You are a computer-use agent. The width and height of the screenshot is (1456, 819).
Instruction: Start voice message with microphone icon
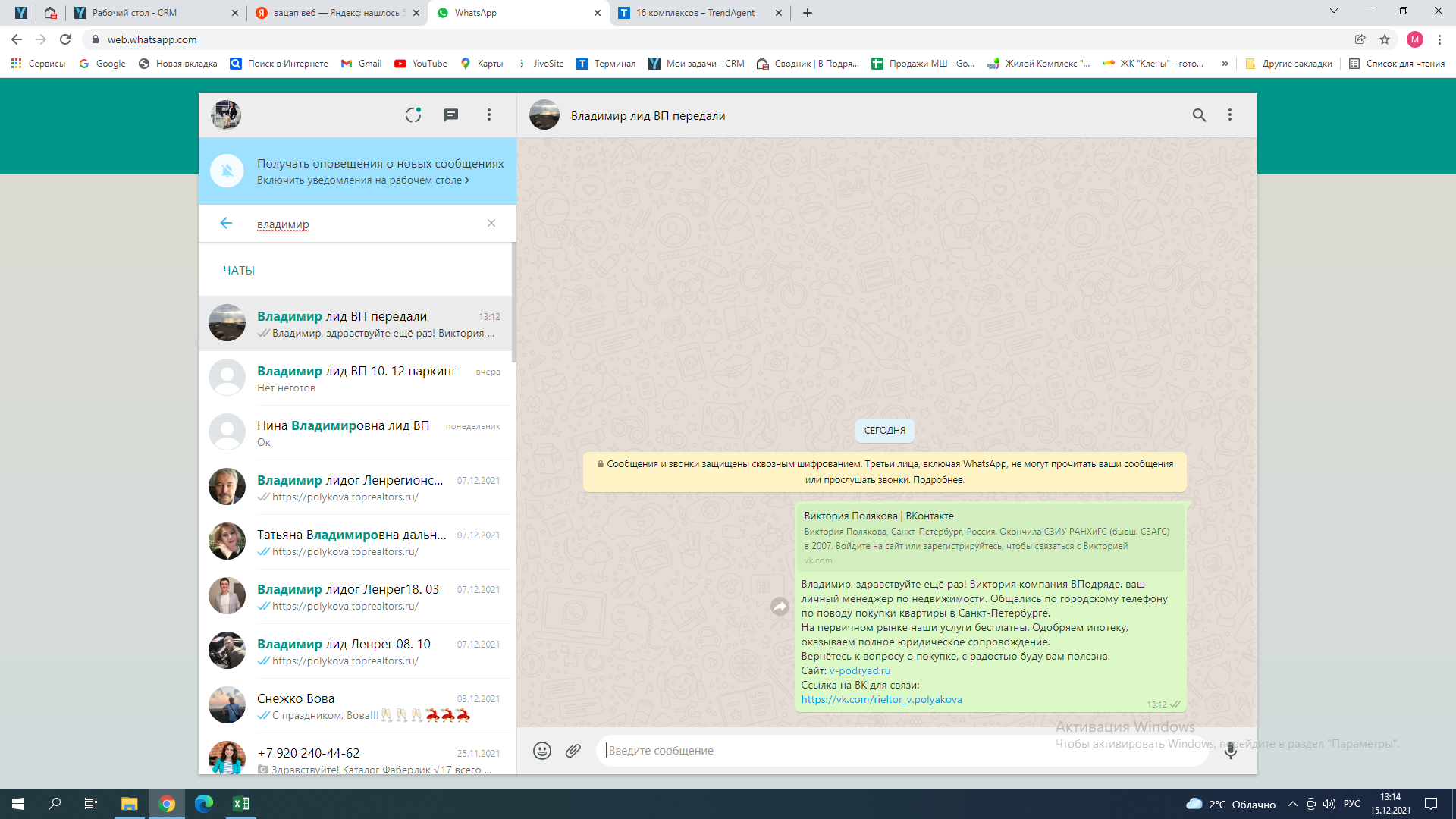[1230, 751]
